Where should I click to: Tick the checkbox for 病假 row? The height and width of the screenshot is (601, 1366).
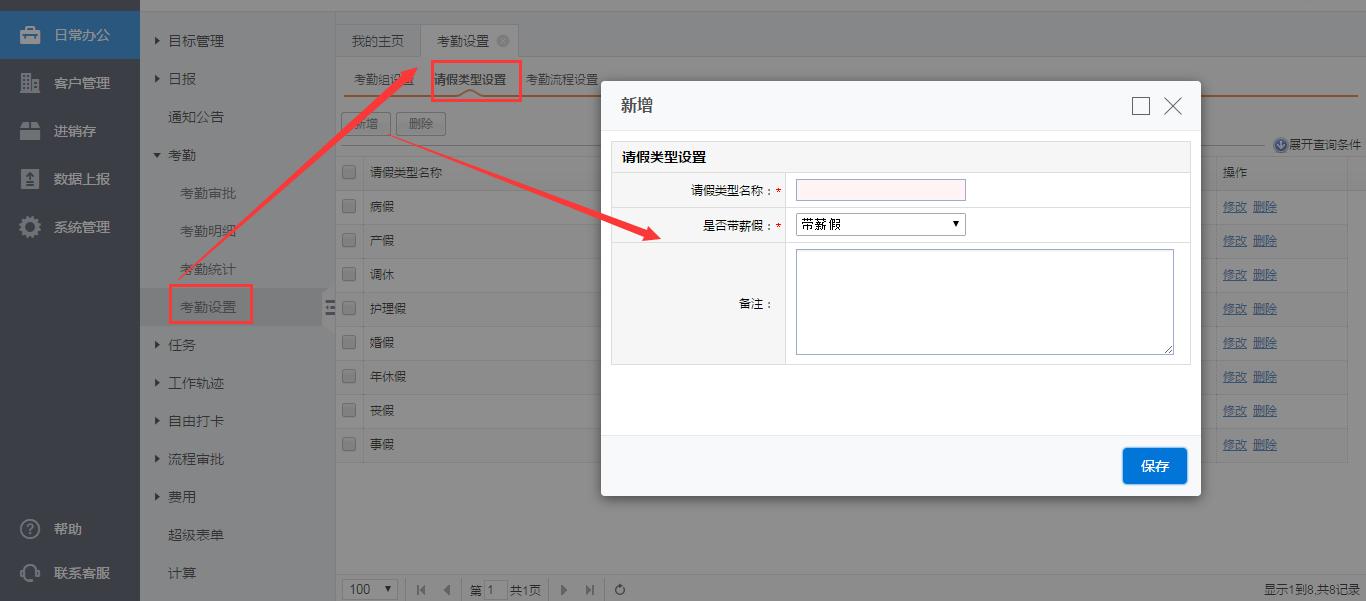(x=349, y=206)
